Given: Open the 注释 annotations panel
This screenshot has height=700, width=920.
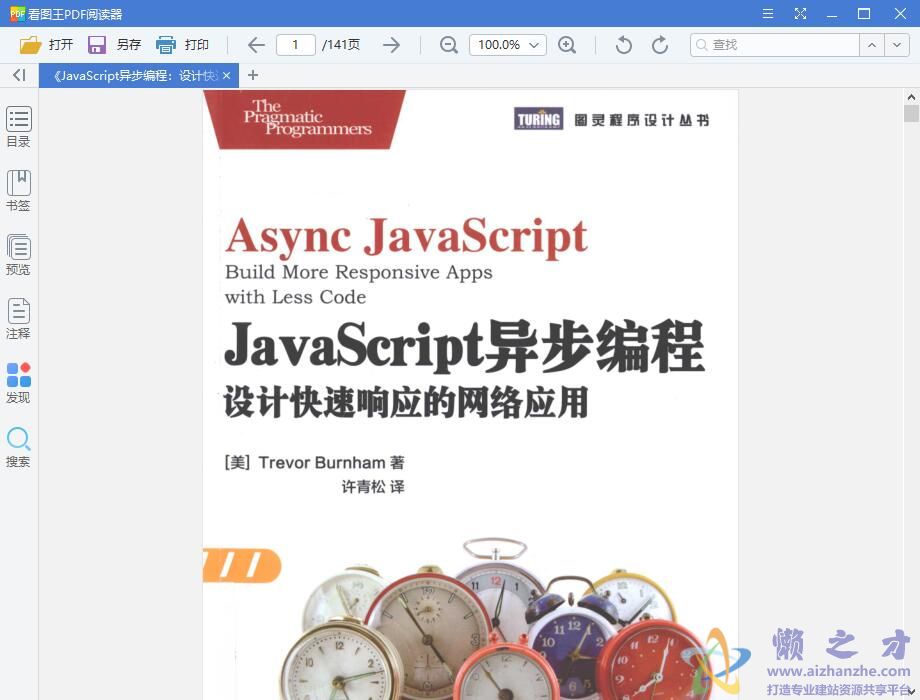Looking at the screenshot, I should (18, 318).
